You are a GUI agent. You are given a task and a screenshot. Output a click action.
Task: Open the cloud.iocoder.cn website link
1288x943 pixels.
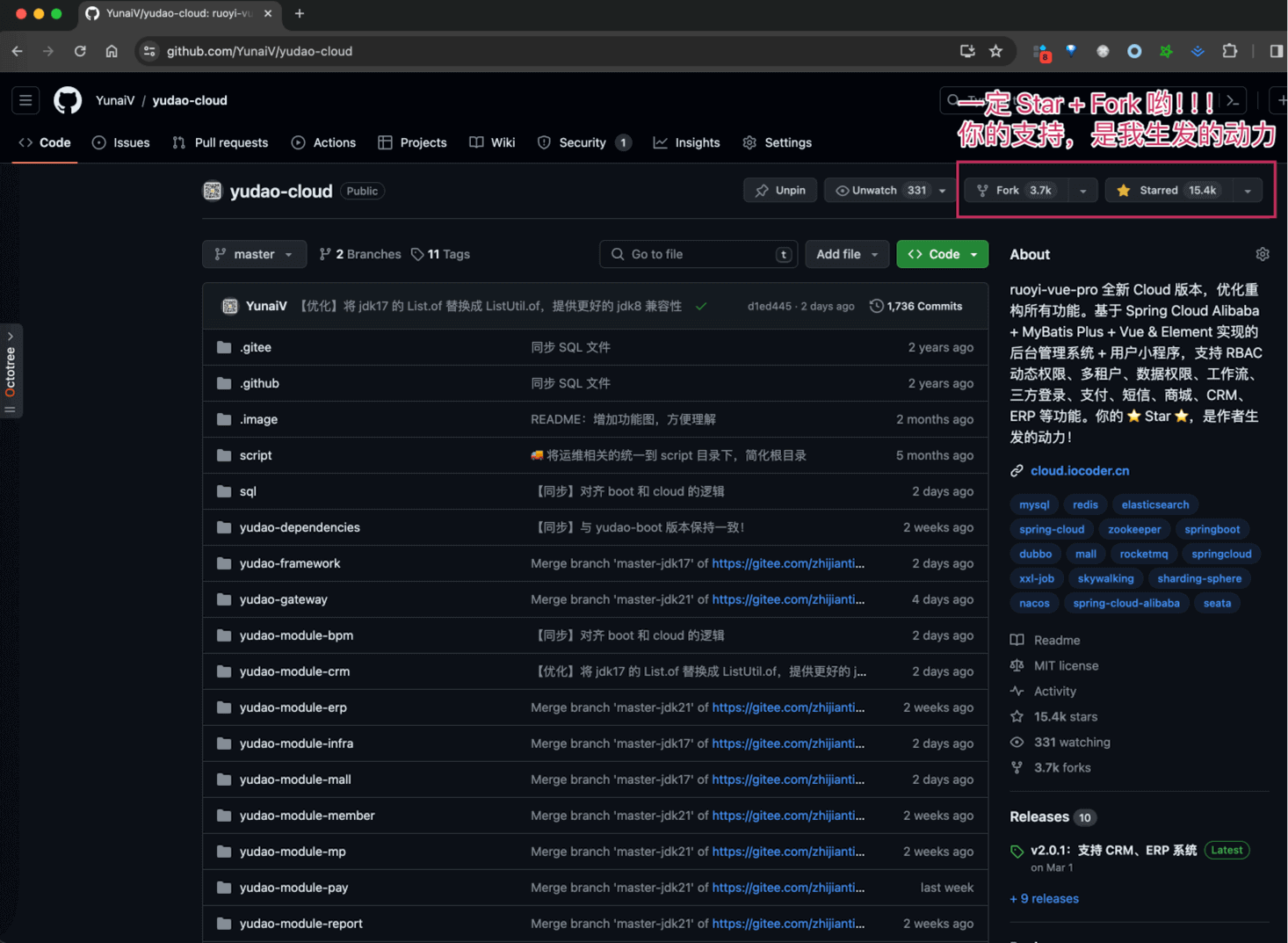[x=1079, y=471]
